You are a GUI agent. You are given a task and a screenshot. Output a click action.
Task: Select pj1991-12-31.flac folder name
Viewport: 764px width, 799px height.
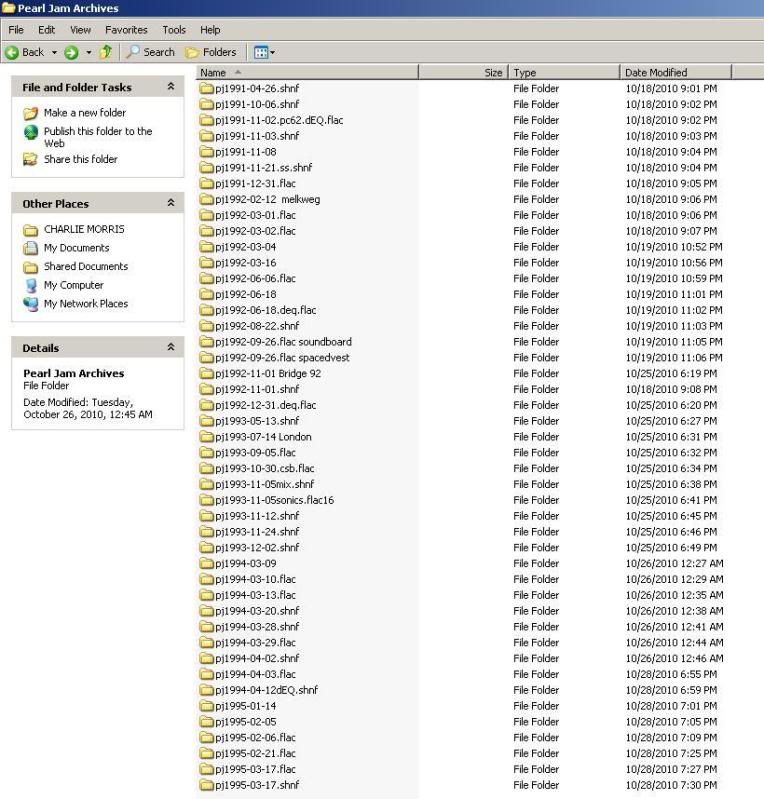tap(255, 183)
